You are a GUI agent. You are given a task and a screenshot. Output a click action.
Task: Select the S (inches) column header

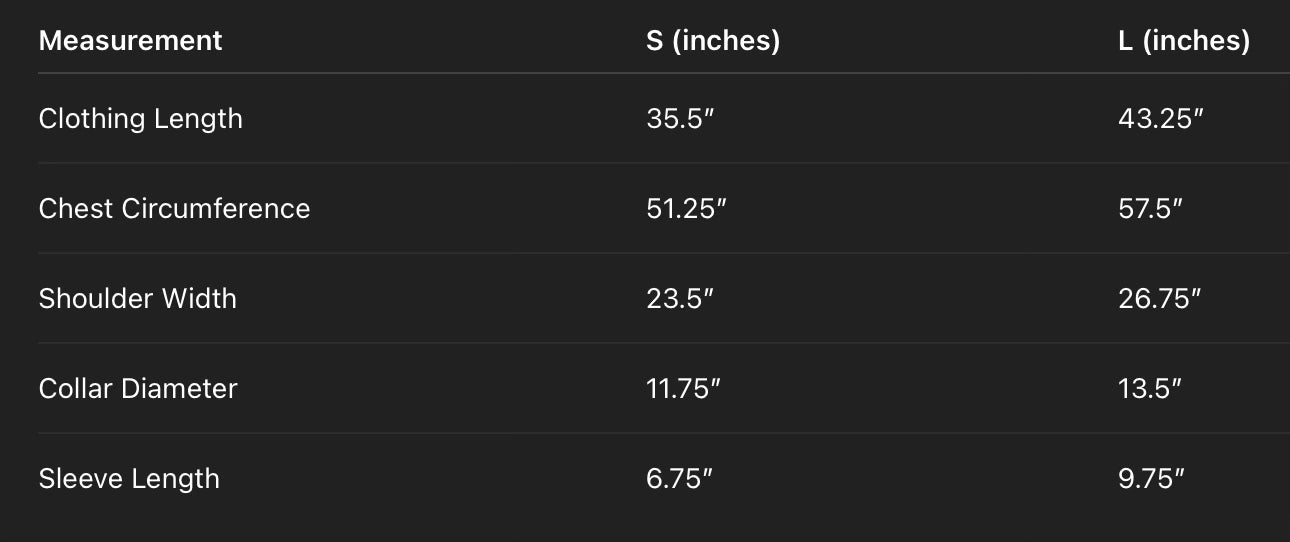point(712,41)
